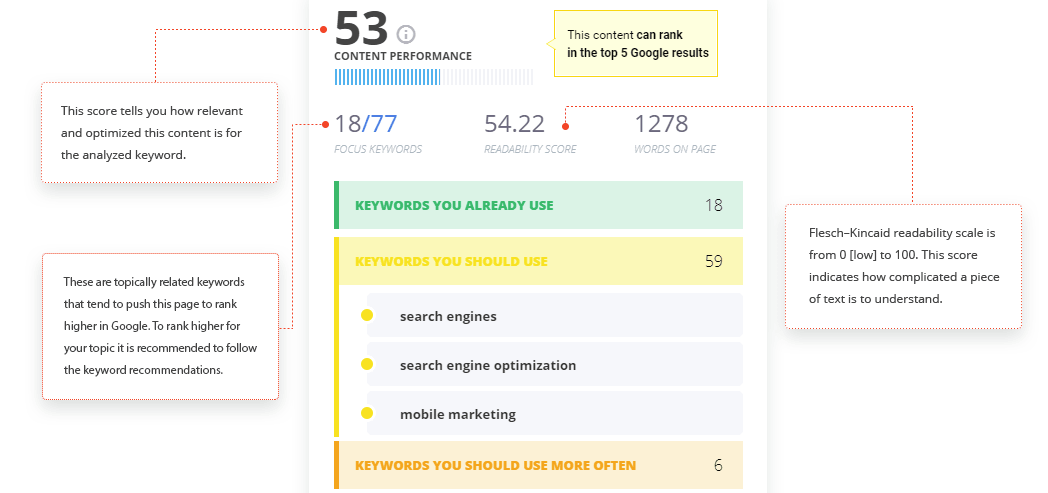Click red marker dot beside 54.22
The height and width of the screenshot is (493, 1048).
pyautogui.click(x=565, y=126)
